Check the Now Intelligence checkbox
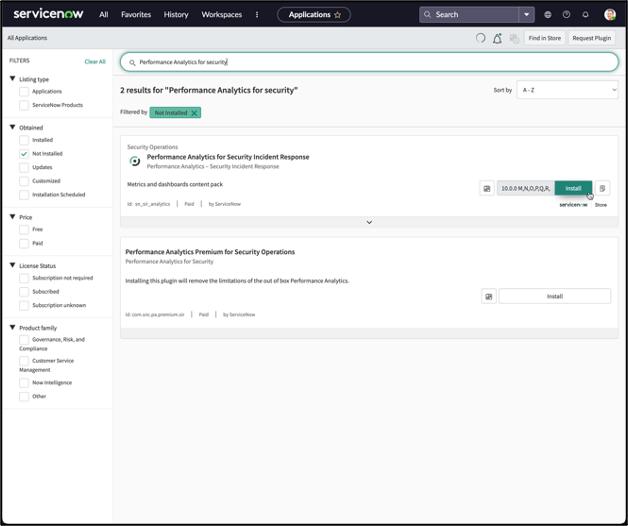 pos(24,383)
